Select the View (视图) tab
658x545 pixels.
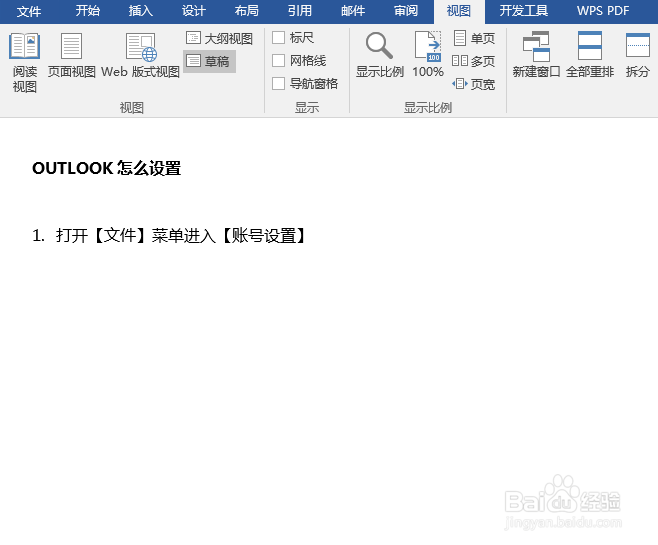coord(459,11)
